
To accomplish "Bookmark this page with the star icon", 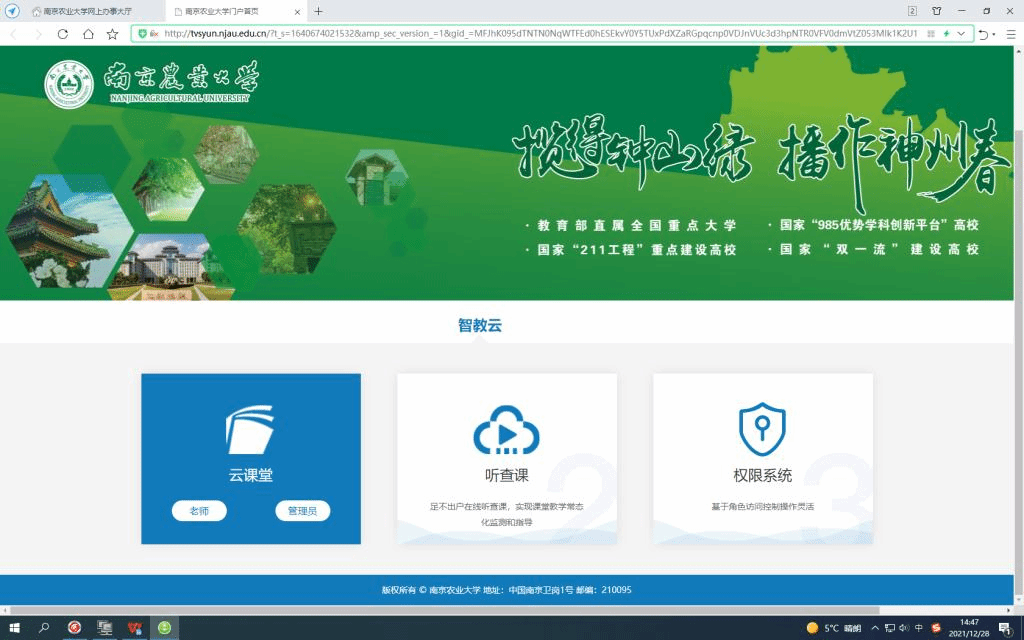I will tap(113, 33).
